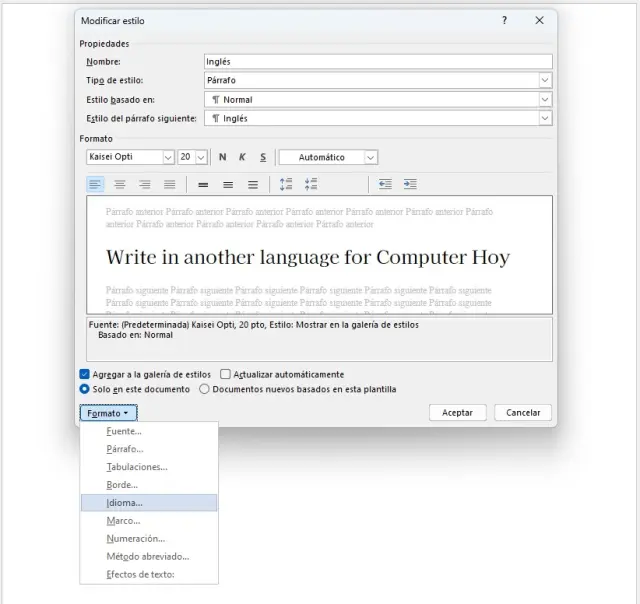Screen dimensions: 640x604
Task: Center the paragraph text
Action: 120,184
